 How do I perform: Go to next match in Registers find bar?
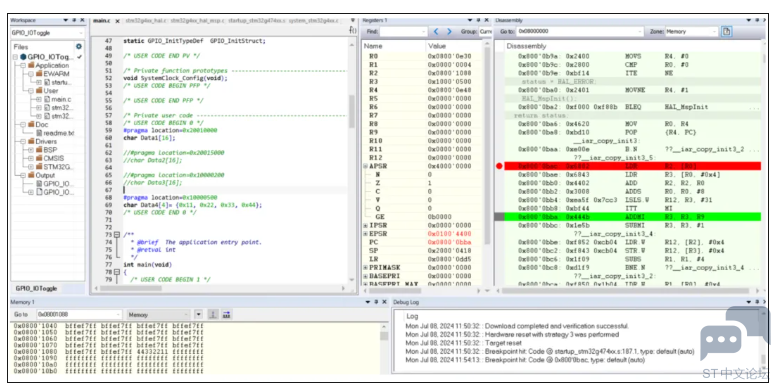click(449, 31)
